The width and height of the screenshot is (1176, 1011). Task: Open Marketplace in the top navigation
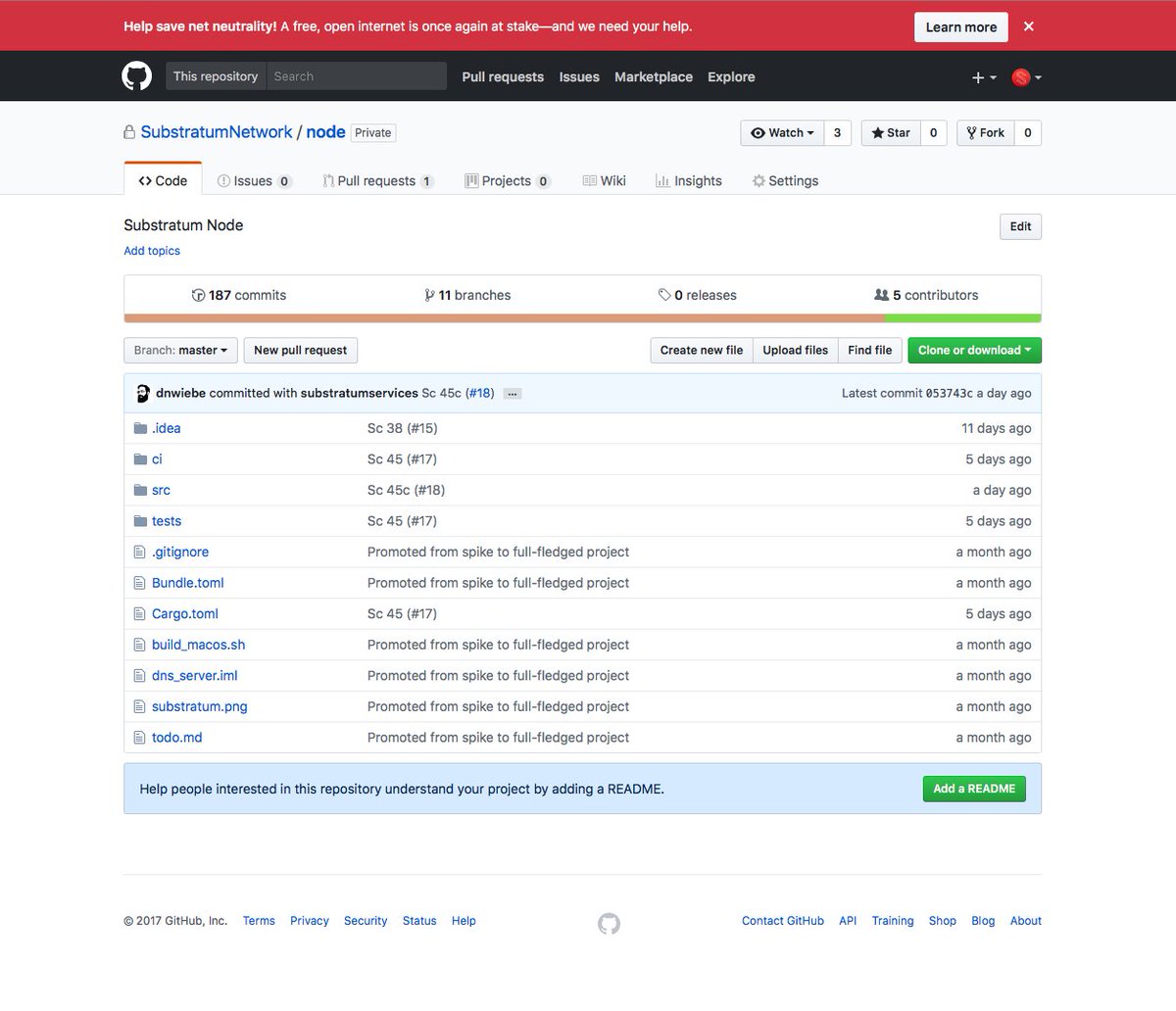click(x=654, y=76)
